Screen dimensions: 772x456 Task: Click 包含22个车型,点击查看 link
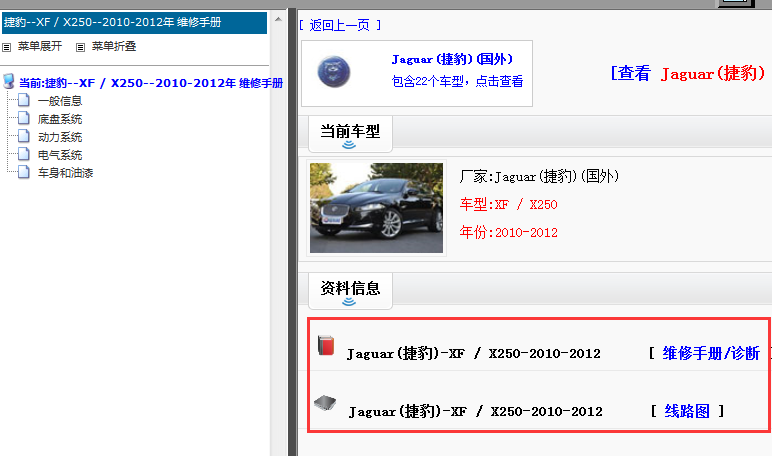[457, 81]
